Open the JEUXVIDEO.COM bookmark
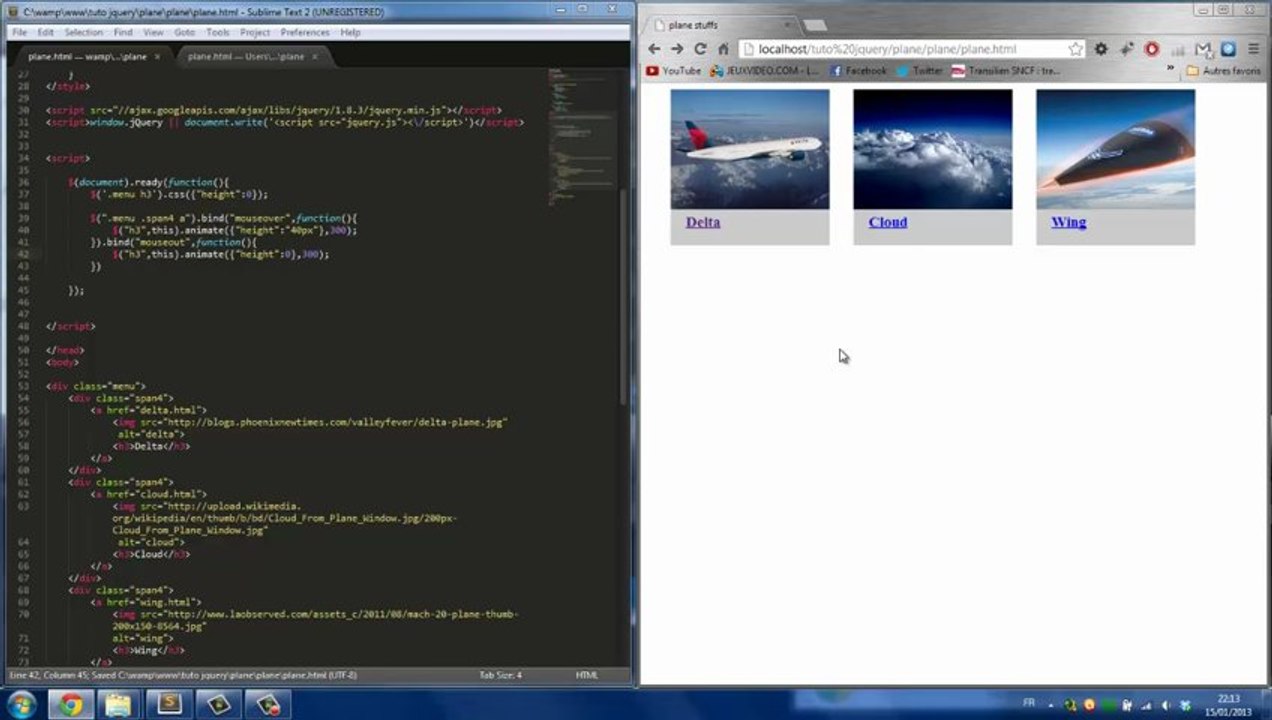 coord(764,71)
